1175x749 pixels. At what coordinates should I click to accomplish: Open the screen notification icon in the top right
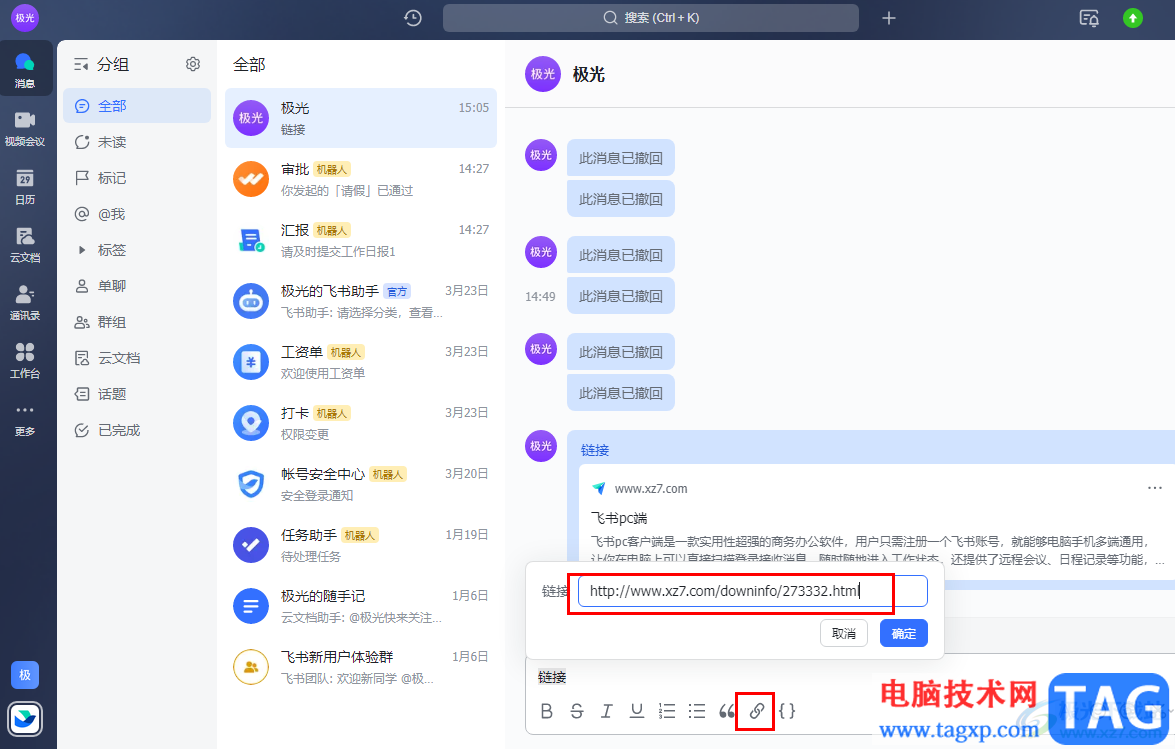1089,18
